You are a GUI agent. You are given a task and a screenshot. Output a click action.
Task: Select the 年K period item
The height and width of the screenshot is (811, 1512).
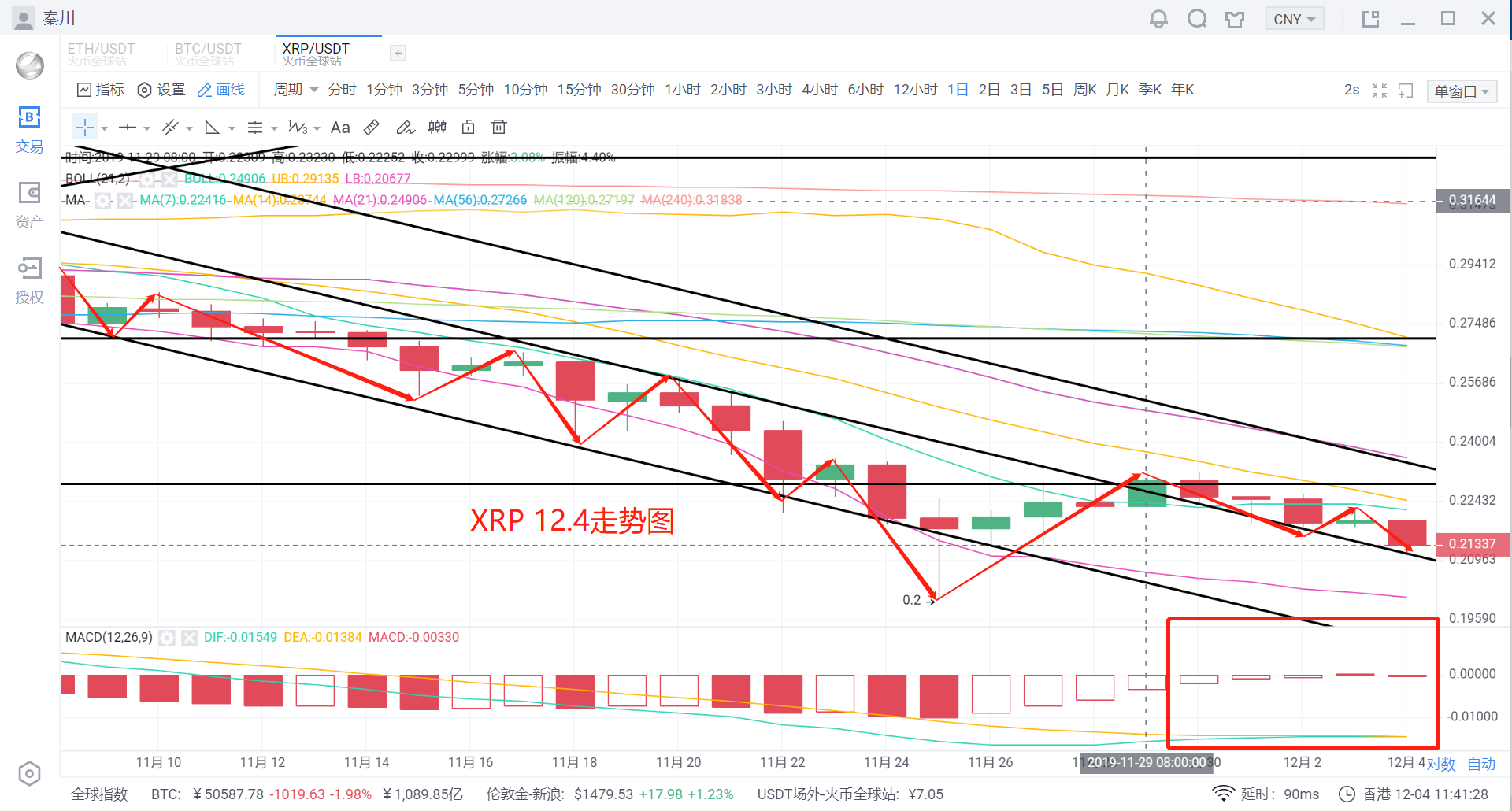[x=1182, y=90]
